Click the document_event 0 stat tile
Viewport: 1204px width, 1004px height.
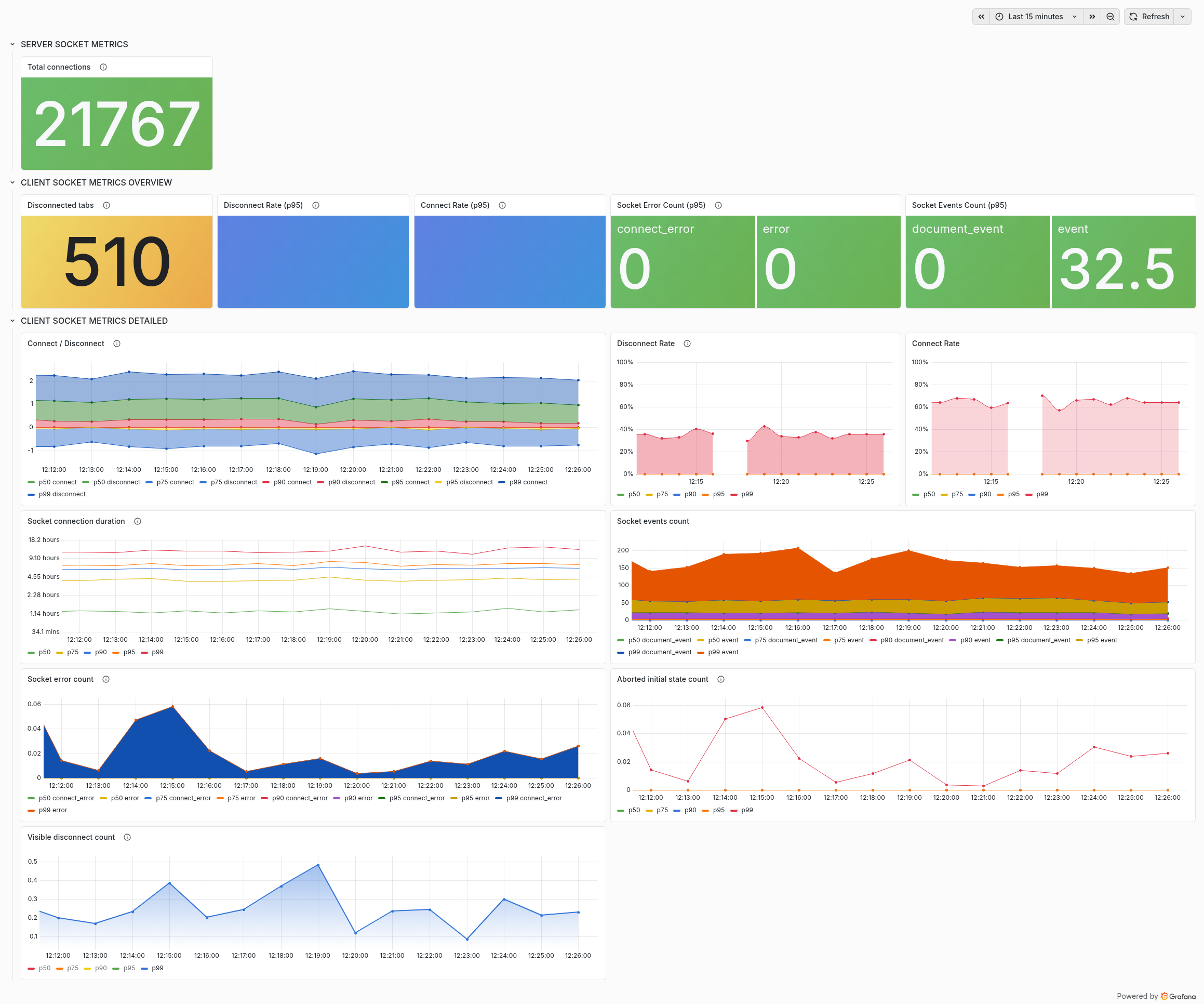tap(978, 262)
